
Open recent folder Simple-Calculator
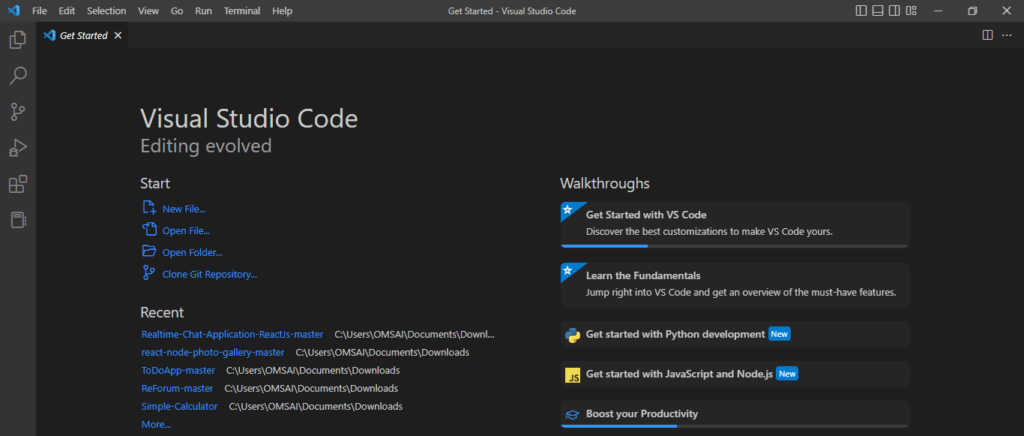click(x=181, y=406)
